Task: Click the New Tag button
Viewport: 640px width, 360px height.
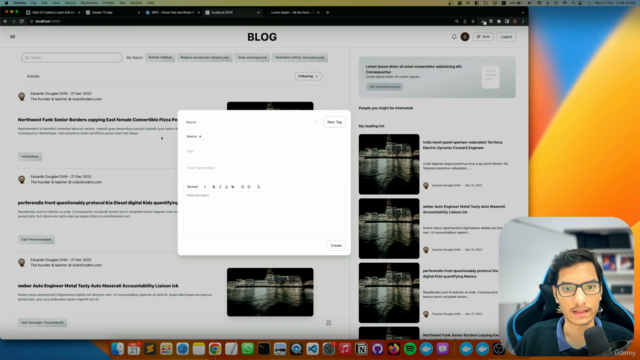Action: [x=334, y=122]
